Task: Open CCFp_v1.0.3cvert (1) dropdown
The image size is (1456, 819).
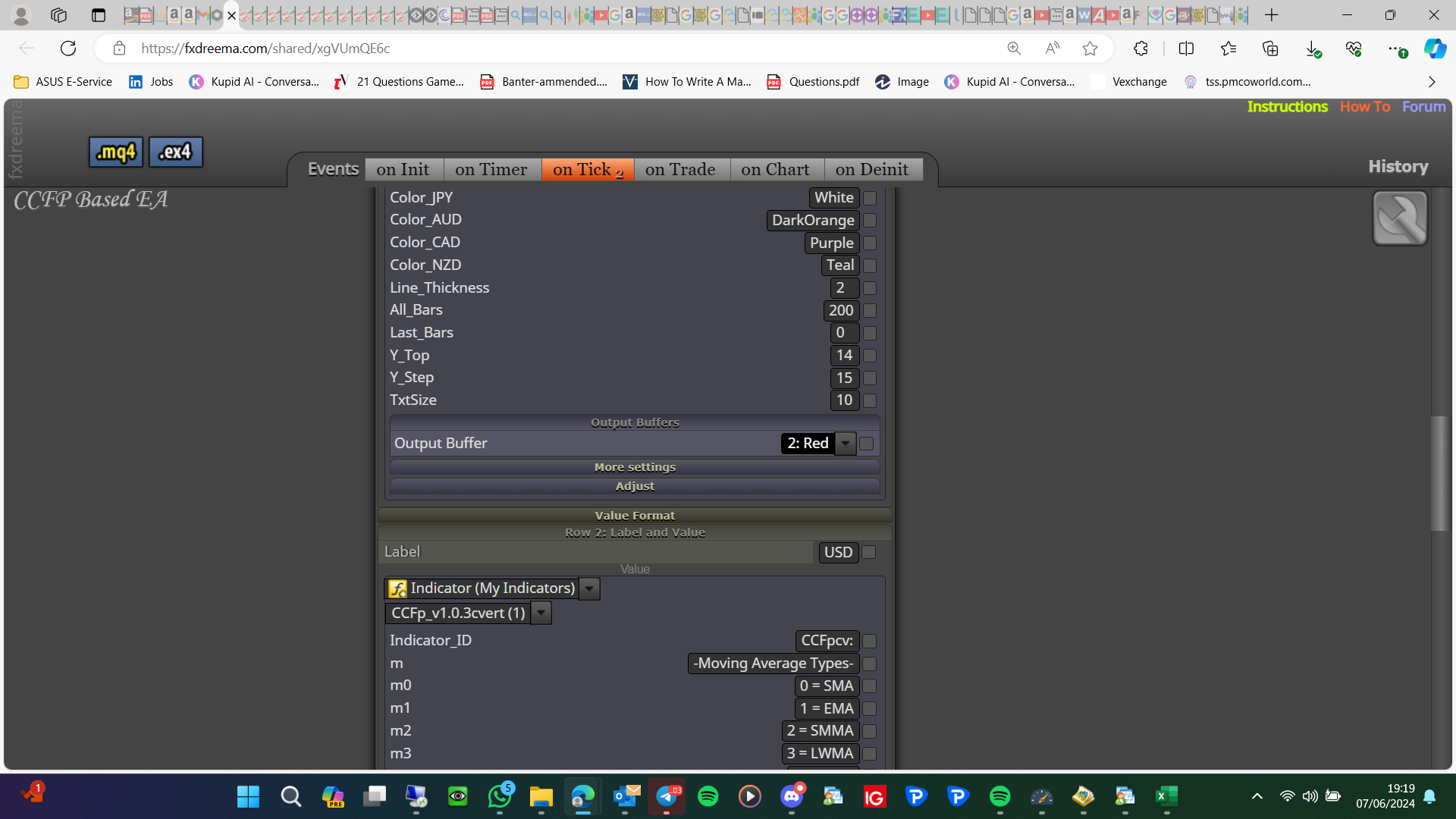Action: tap(541, 613)
